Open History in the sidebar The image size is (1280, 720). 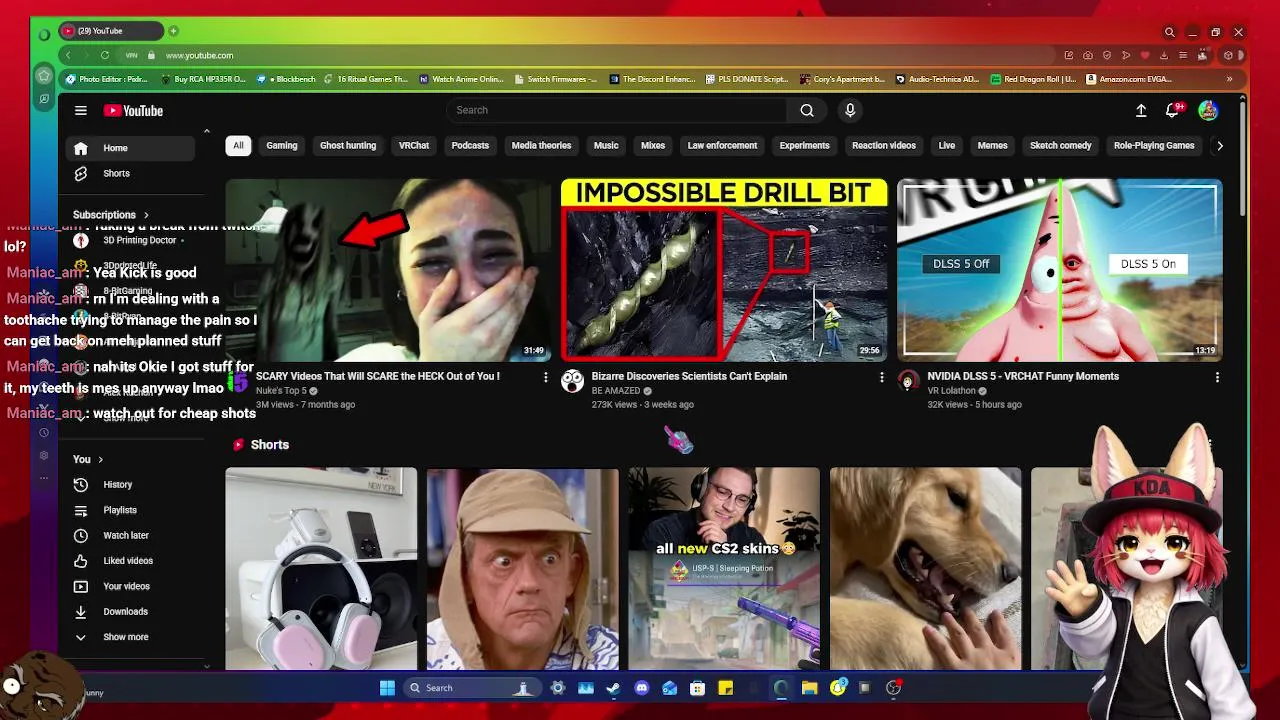[130, 484]
